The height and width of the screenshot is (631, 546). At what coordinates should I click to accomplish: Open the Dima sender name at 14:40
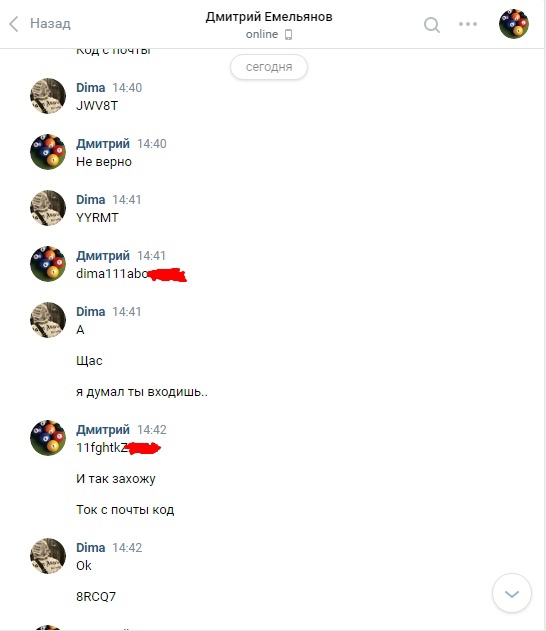tap(91, 87)
